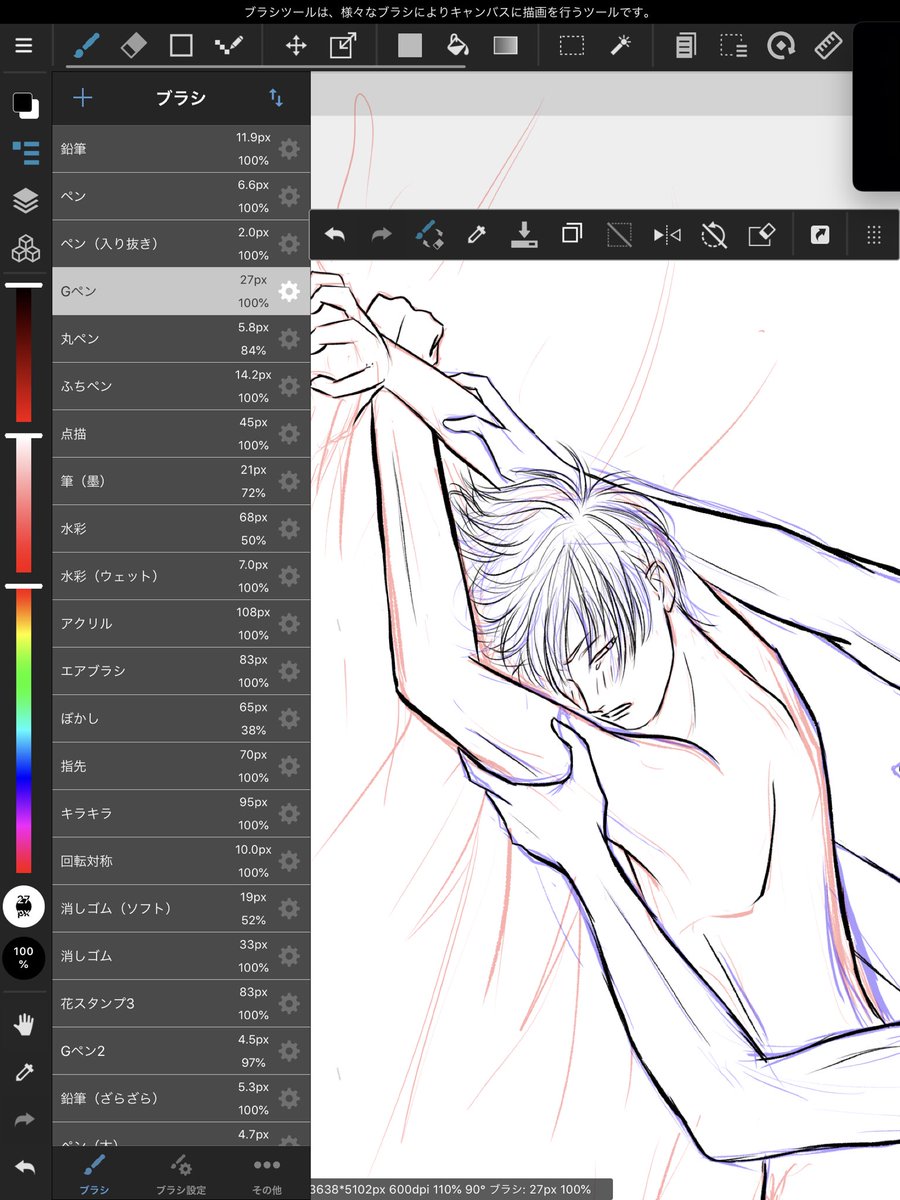900x1200 pixels.
Task: Open settings gear for Gペン brush
Action: (x=289, y=291)
